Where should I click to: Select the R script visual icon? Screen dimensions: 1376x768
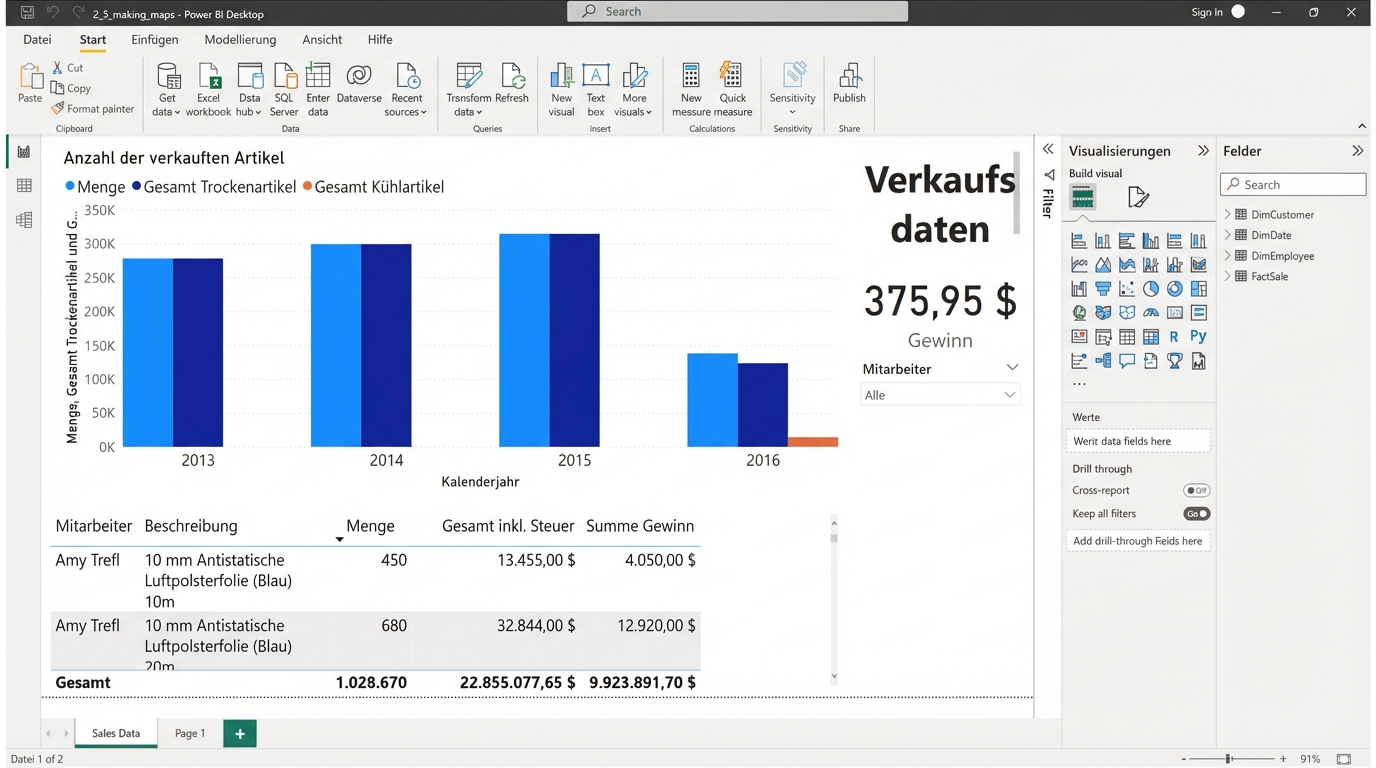(1174, 337)
